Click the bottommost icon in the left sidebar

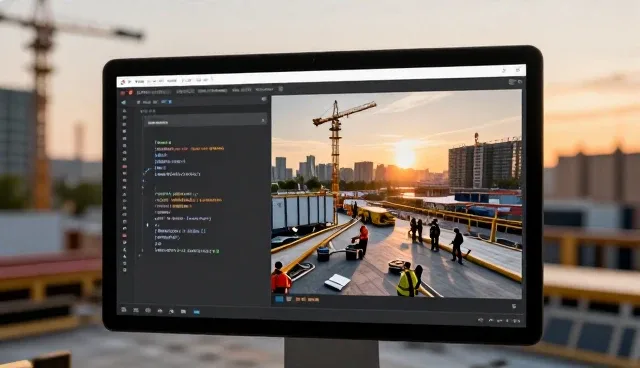[124, 270]
